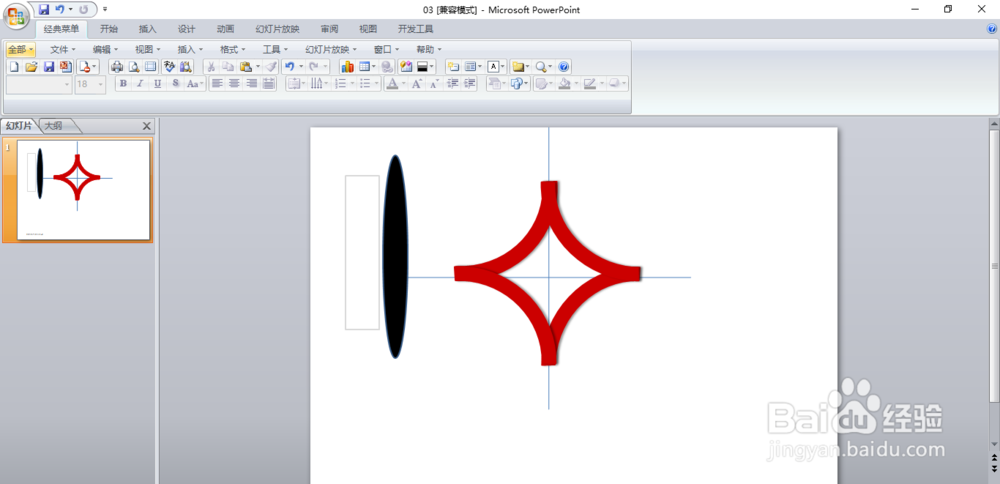Image resolution: width=1000 pixels, height=484 pixels.
Task: Open the numbered list dropdown arrow
Action: click(x=352, y=84)
